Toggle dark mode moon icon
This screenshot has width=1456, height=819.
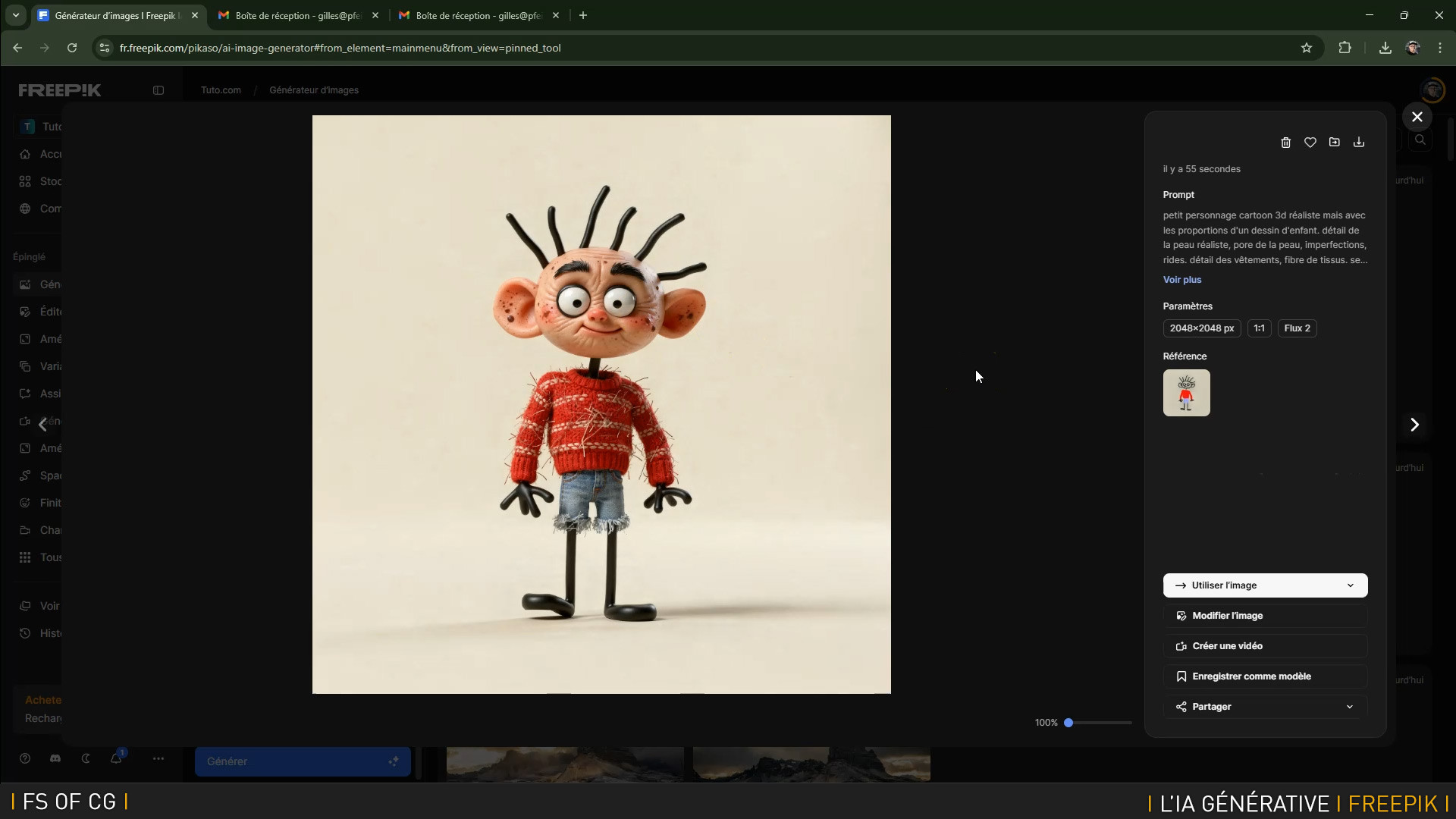pos(86,758)
